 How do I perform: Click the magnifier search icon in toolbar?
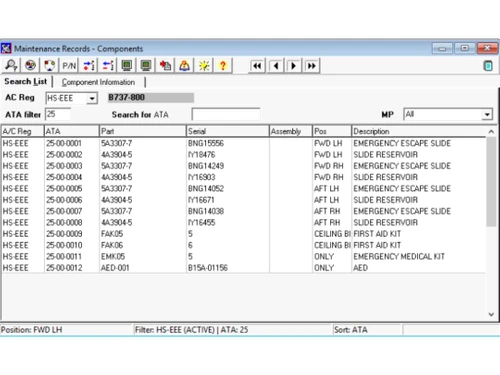click(x=11, y=65)
